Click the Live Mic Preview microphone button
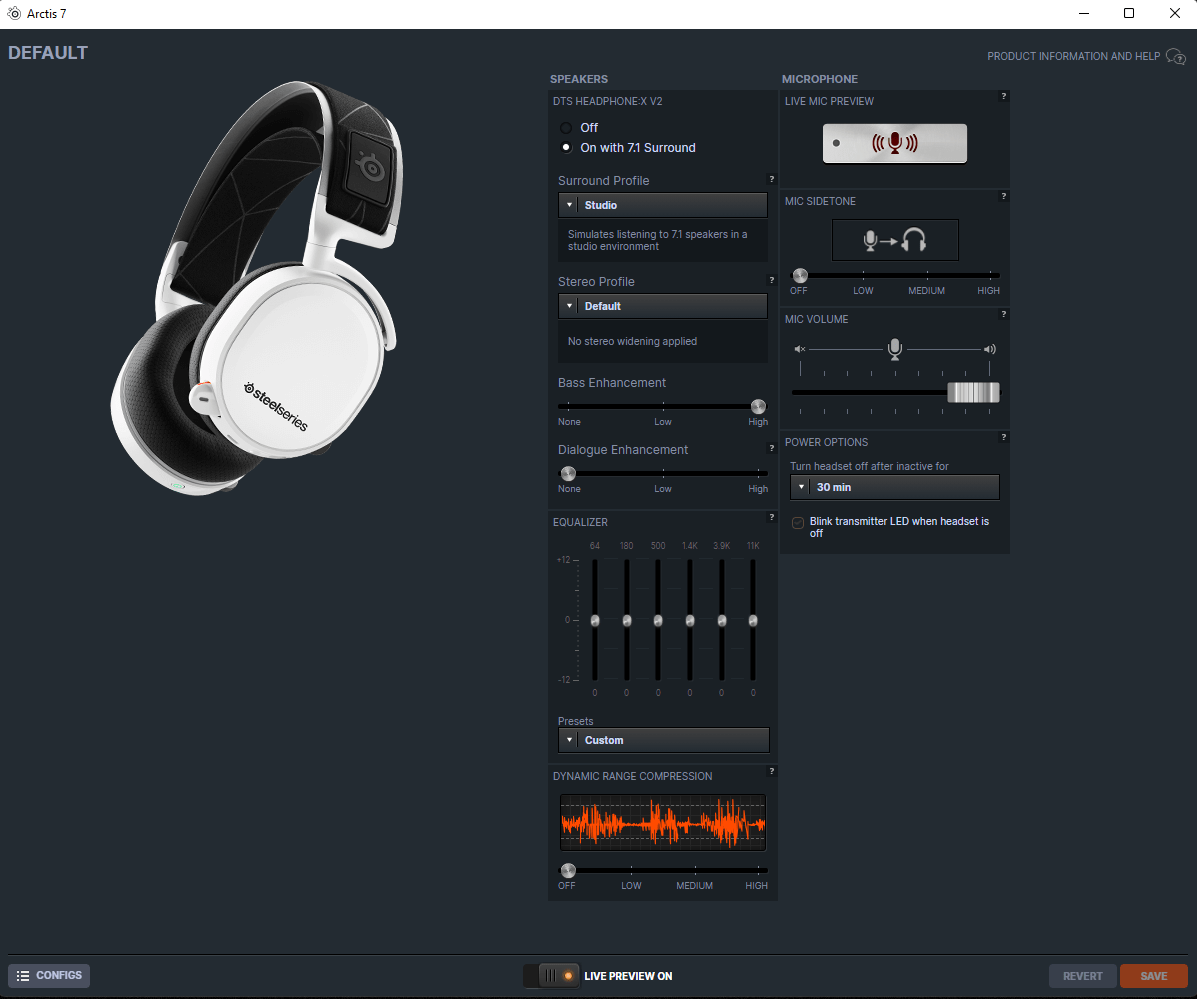The width and height of the screenshot is (1197, 999). coord(894,143)
